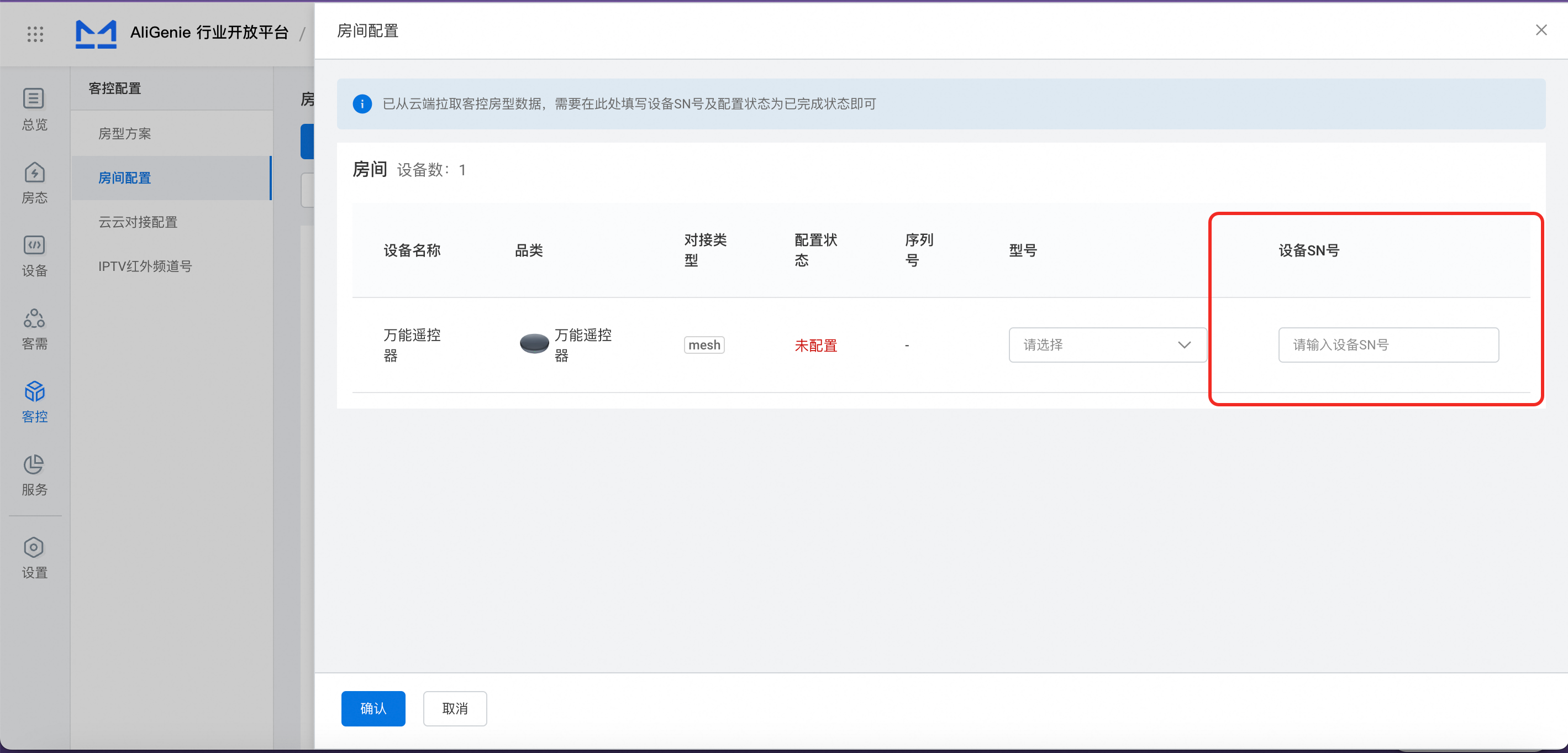Image resolution: width=1568 pixels, height=753 pixels.
Task: Select 云云对接配置 menu item
Action: click(x=138, y=222)
